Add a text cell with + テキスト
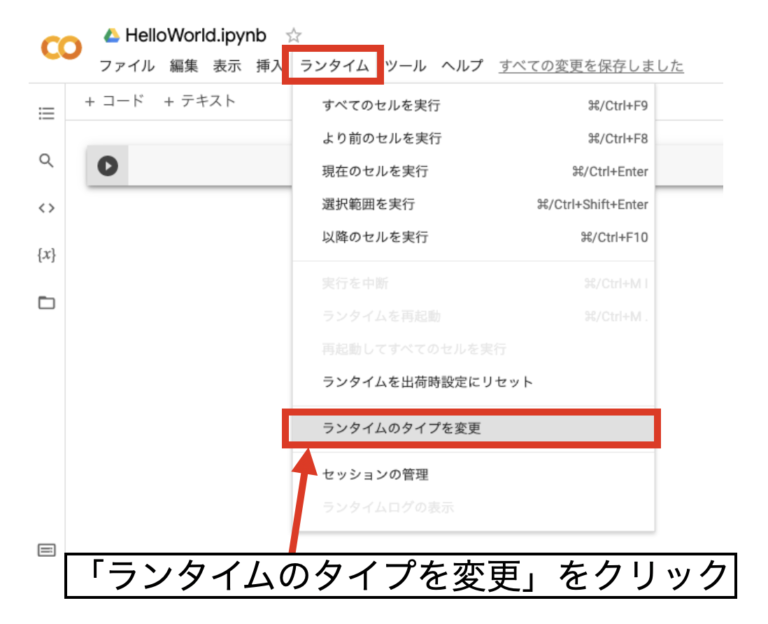Viewport: 768px width, 624px height. pyautogui.click(x=200, y=101)
